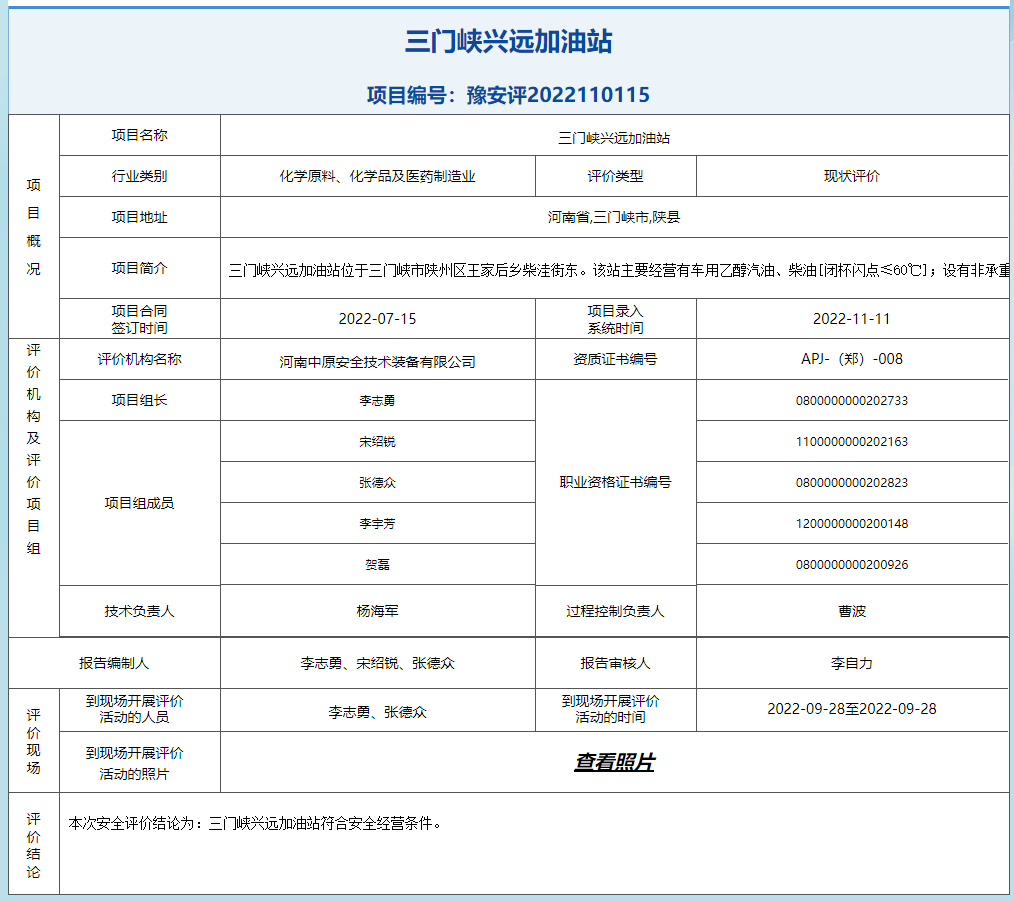Click the 资质证书编号 label

click(616, 359)
